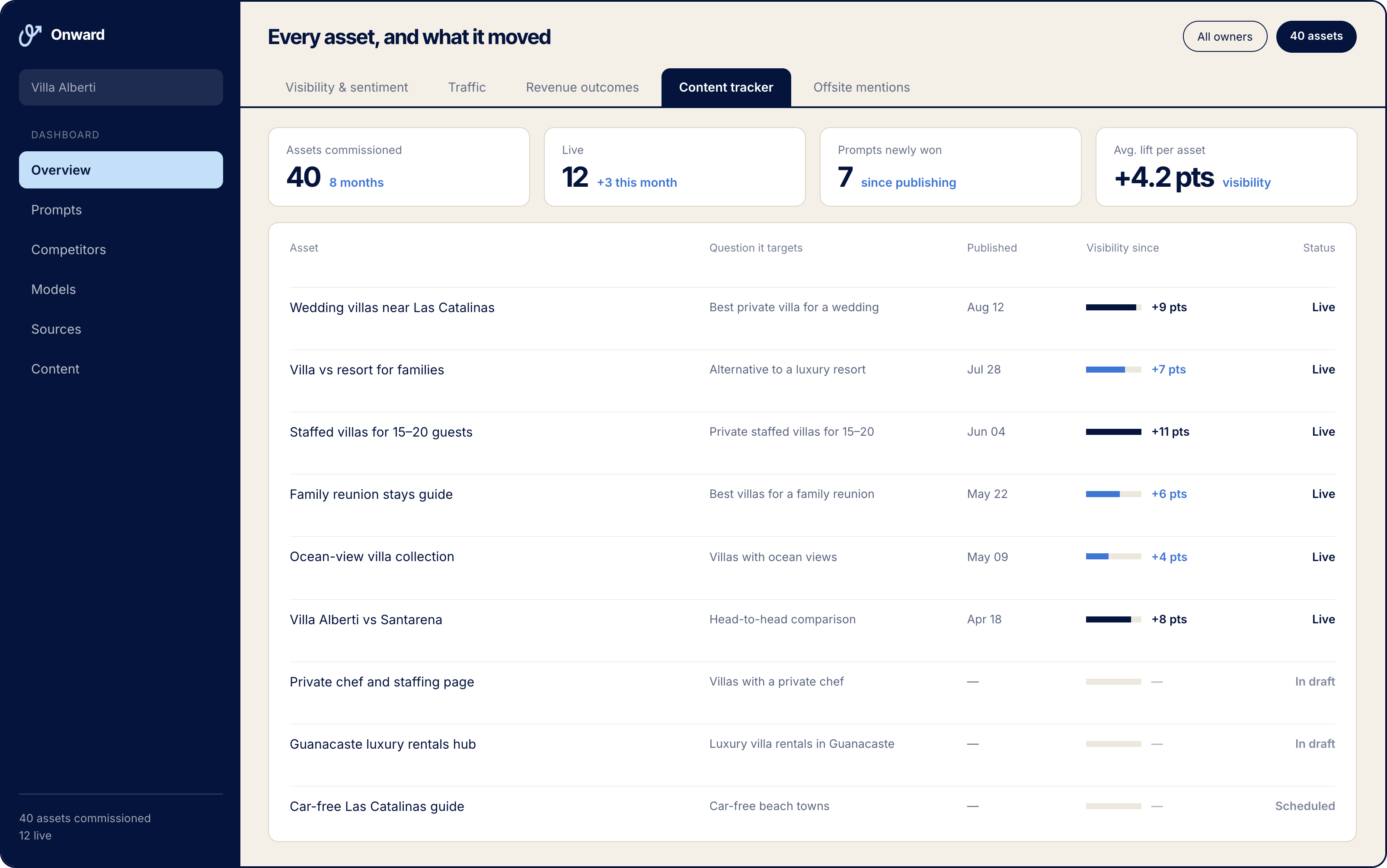Open the Villa Alberti workspace selector

(x=121, y=87)
